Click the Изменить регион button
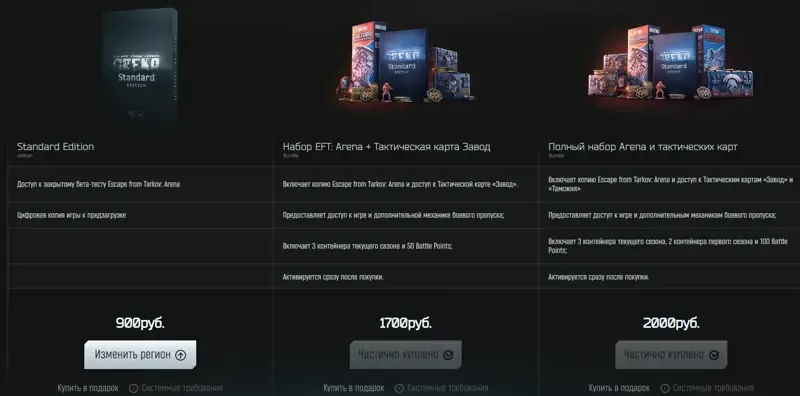 click(x=140, y=355)
